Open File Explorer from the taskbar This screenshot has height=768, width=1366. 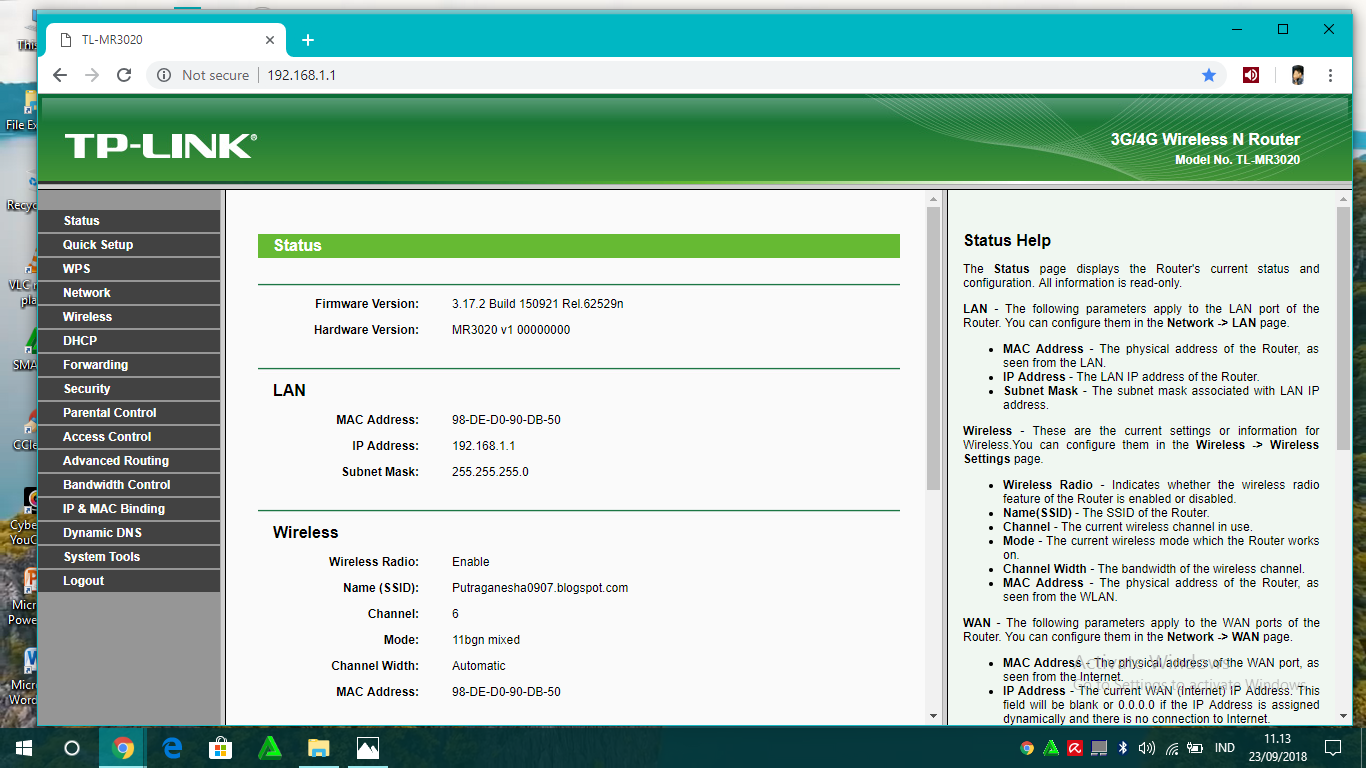click(x=319, y=747)
